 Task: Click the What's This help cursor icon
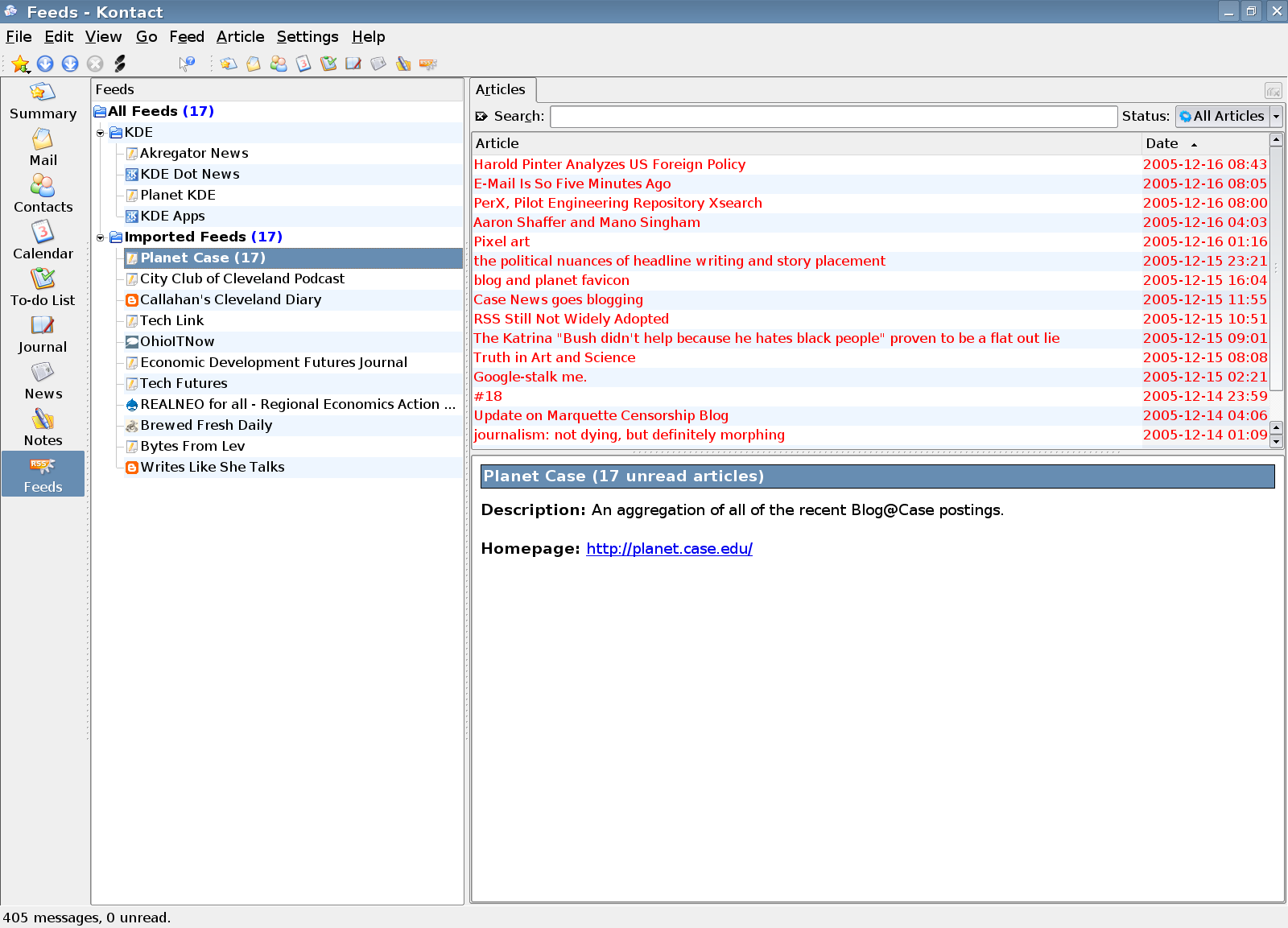click(x=187, y=64)
